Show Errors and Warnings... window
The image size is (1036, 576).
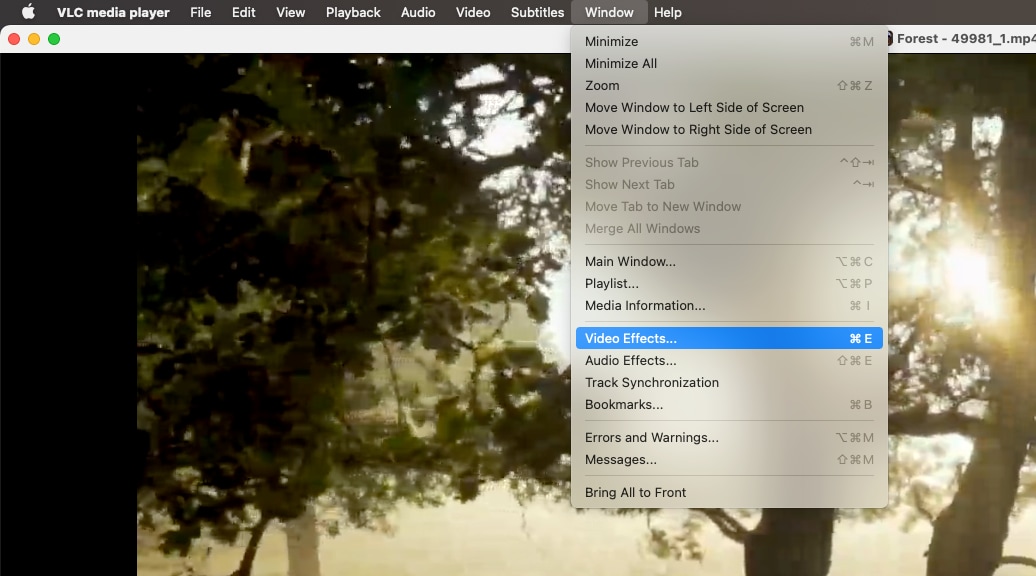729,437
